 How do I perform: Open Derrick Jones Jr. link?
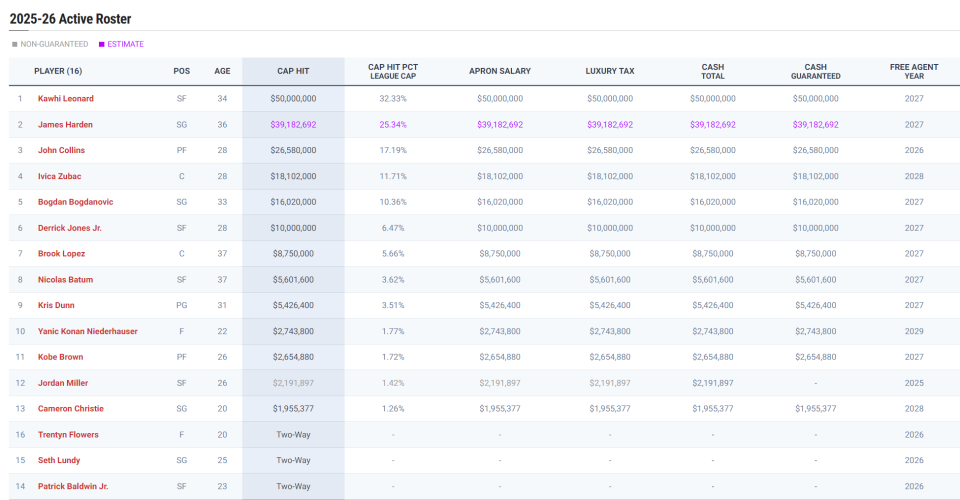coord(70,228)
